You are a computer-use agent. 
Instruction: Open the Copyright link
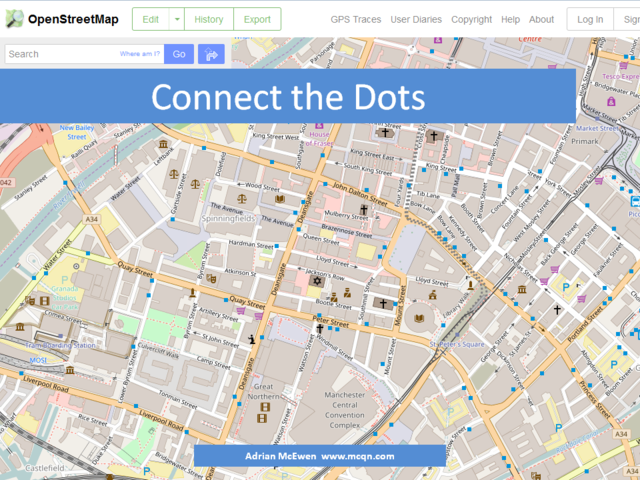point(471,20)
